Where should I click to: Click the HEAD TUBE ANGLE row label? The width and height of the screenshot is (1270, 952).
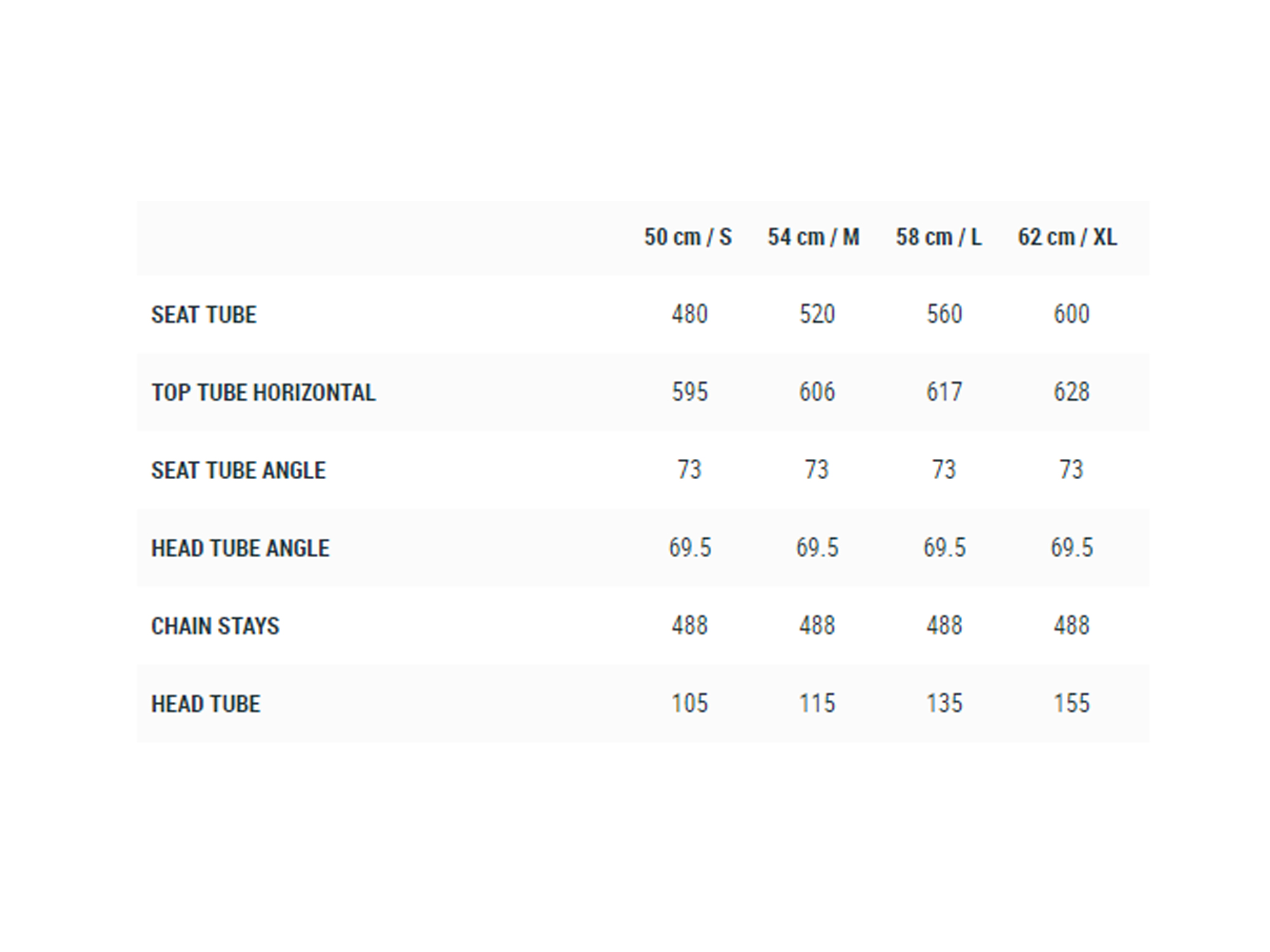[x=240, y=548]
